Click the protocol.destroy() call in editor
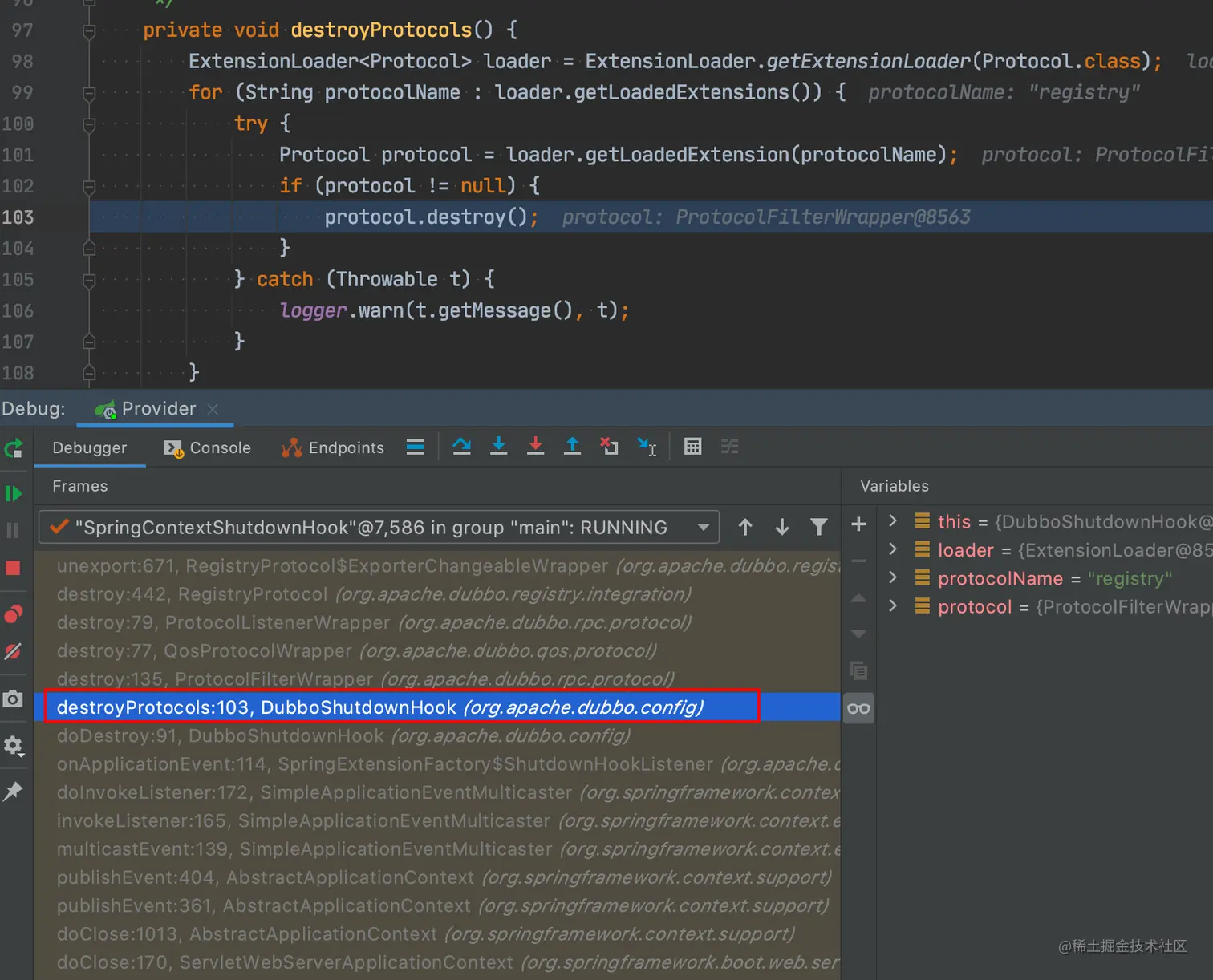Screen dimensions: 1213x980 (432, 217)
